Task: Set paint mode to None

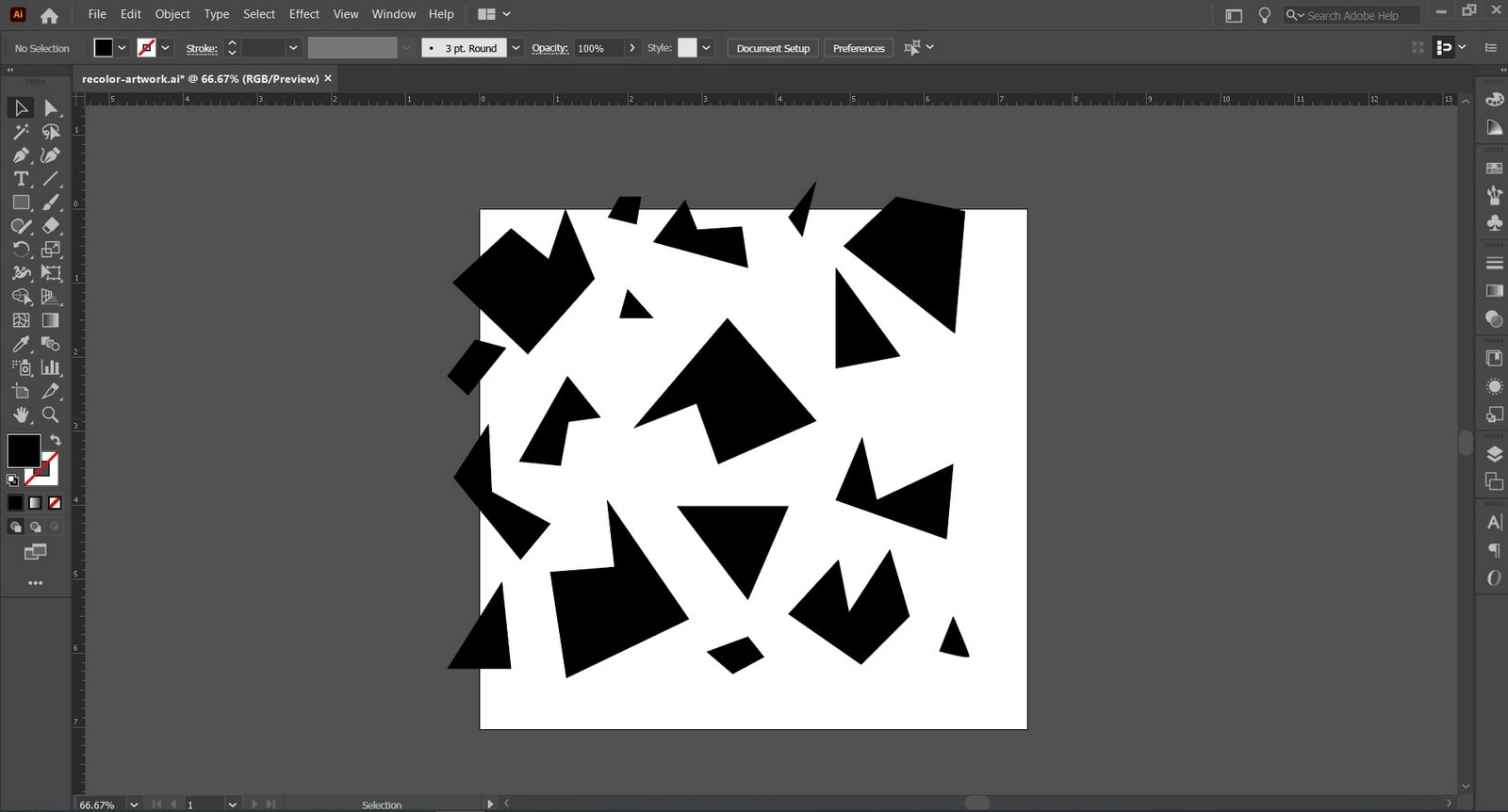Action: tap(55, 503)
